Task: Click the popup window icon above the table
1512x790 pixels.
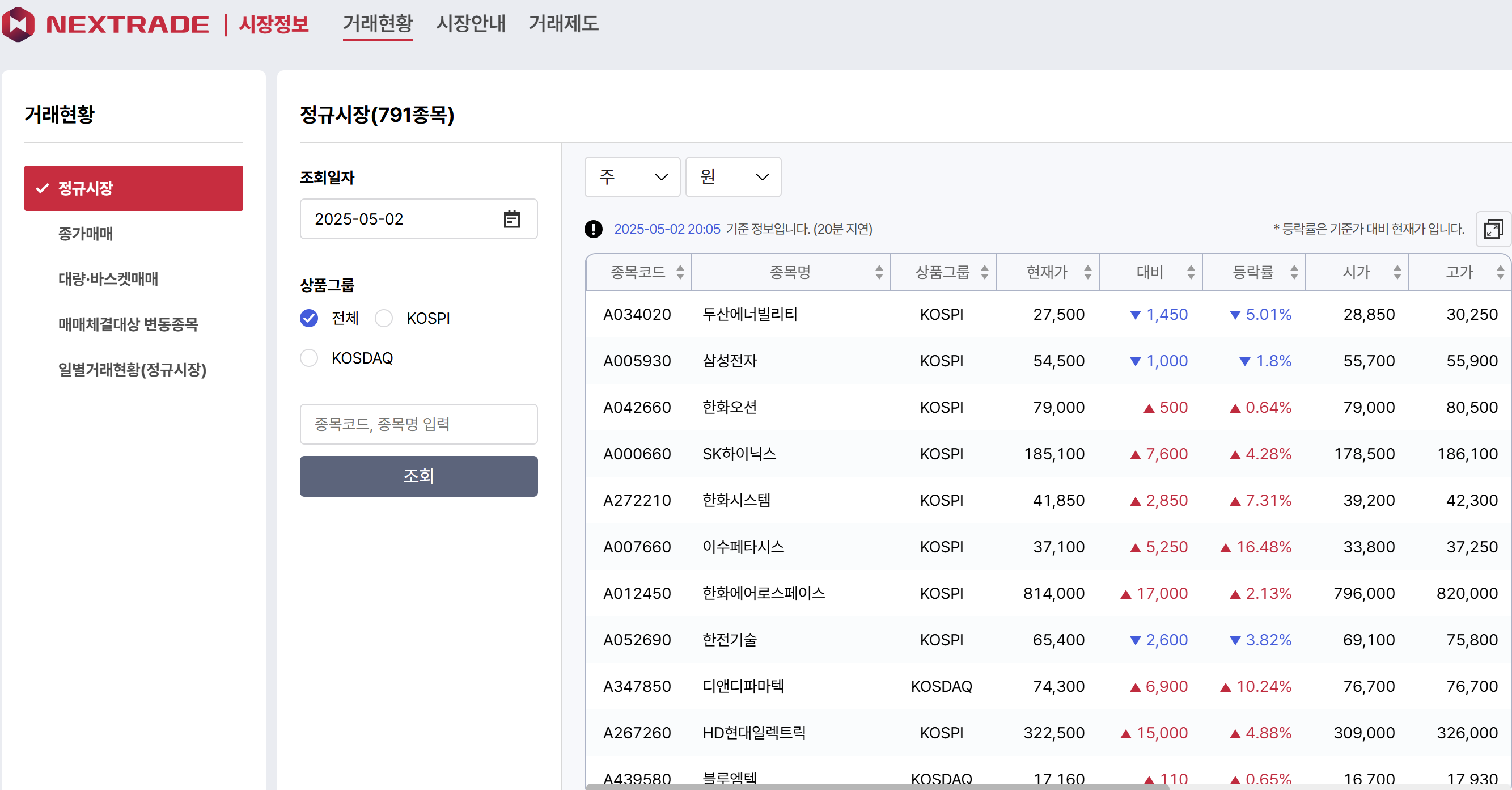Action: pos(1493,229)
